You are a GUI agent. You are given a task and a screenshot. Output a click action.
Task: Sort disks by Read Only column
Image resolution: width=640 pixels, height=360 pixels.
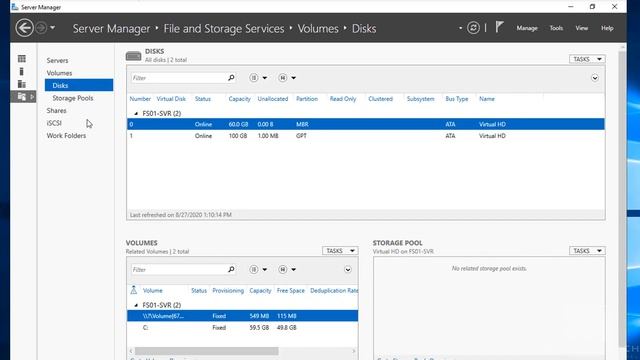343,99
